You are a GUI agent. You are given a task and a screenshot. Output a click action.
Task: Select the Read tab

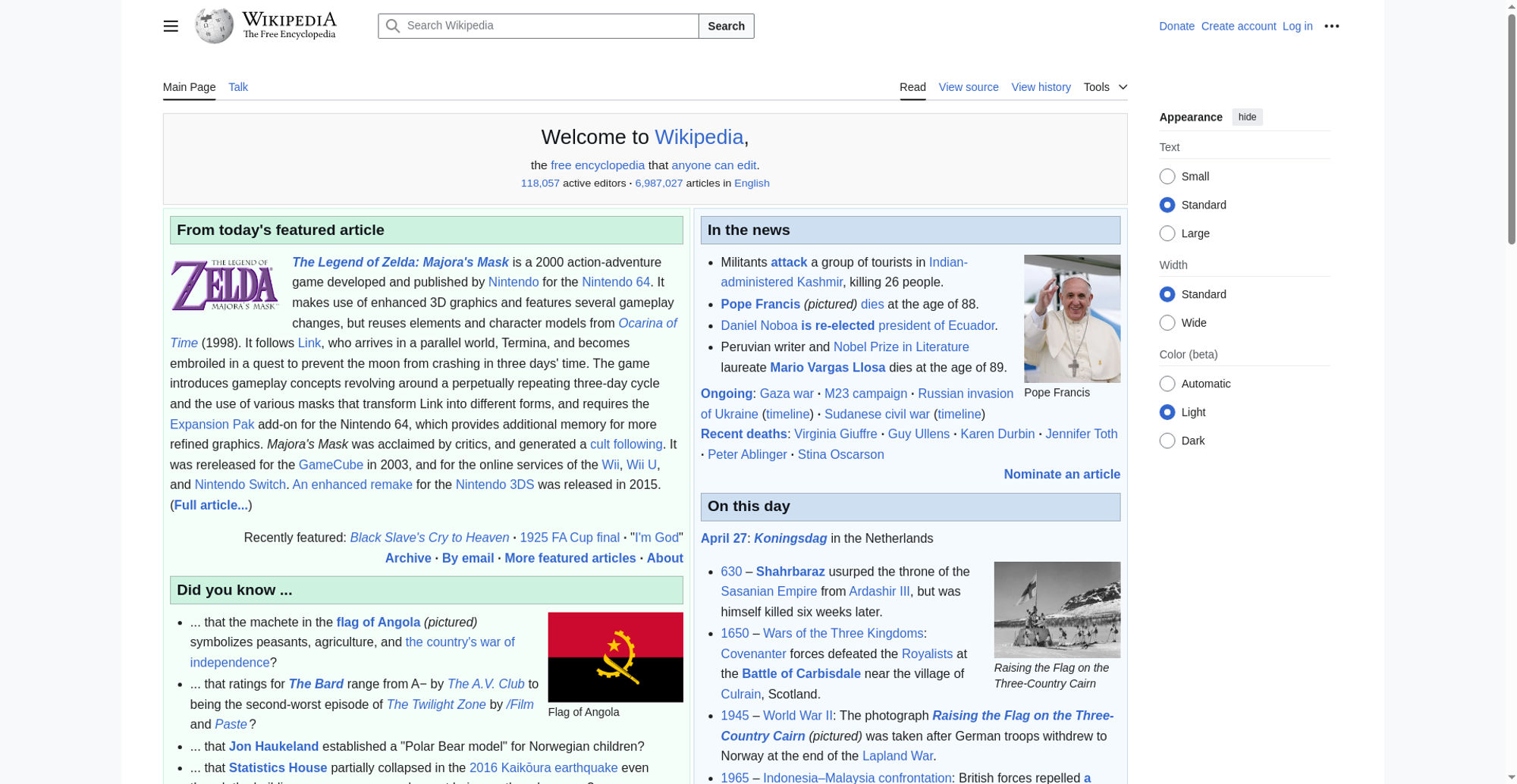click(912, 87)
